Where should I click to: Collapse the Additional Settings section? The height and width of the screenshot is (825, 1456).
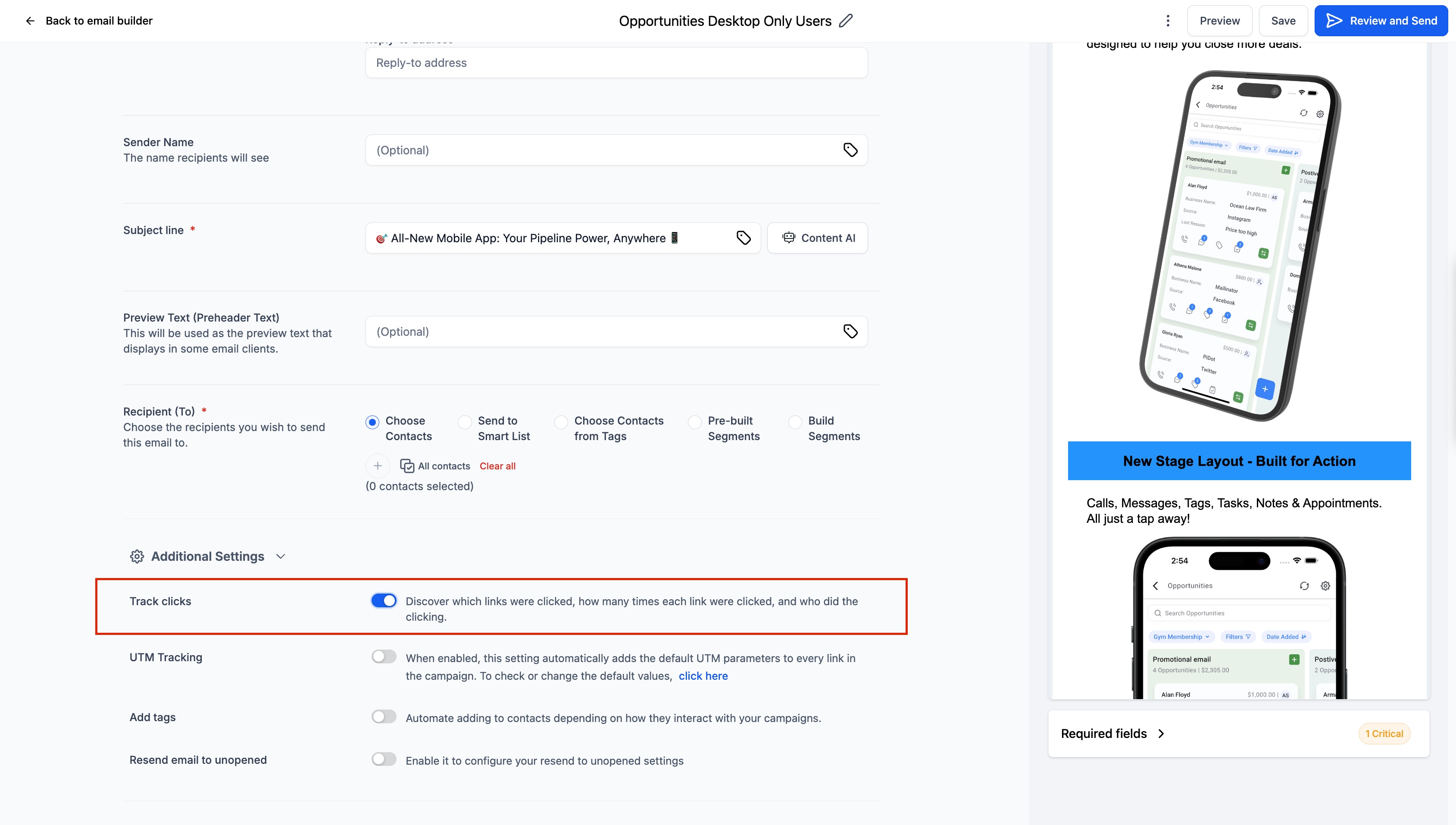tap(281, 556)
